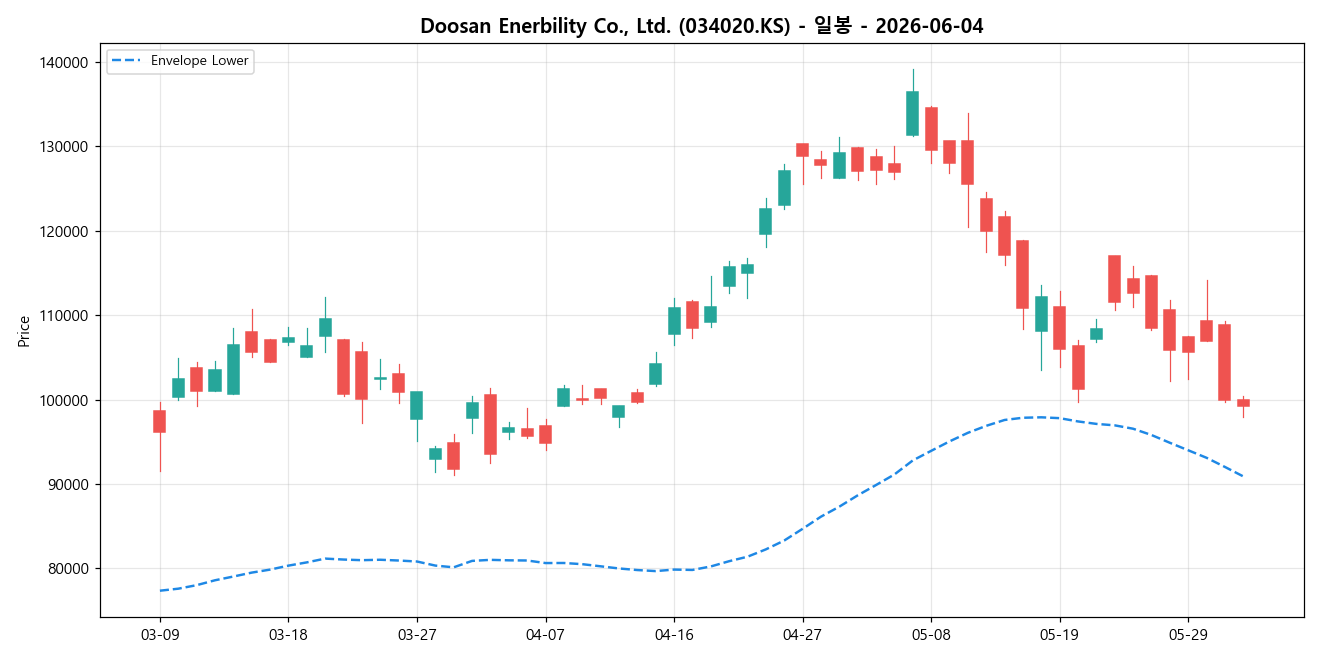
Task: Click the 05-19 x-axis date label
Action: [x=1059, y=634]
